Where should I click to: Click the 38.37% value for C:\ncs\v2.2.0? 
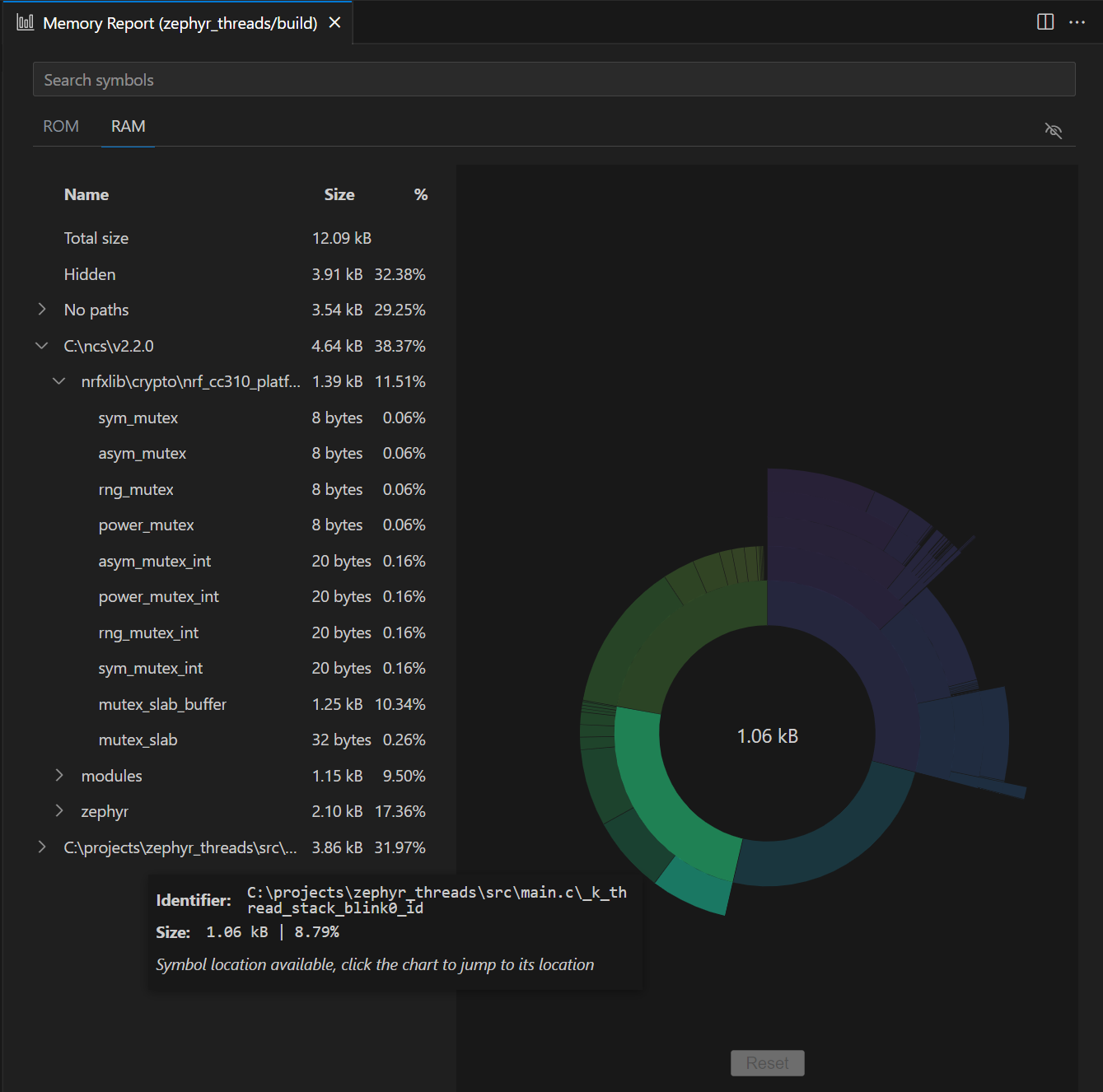tap(400, 346)
